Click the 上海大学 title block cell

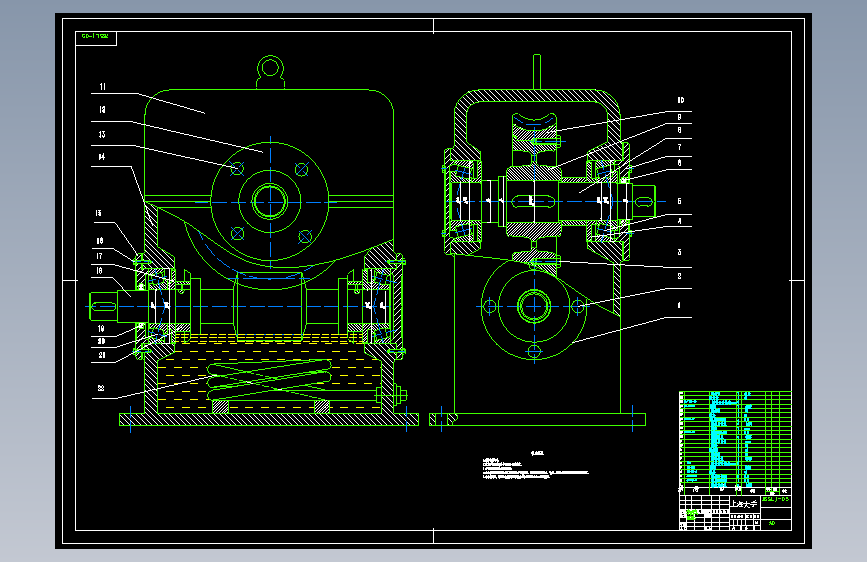744,504
